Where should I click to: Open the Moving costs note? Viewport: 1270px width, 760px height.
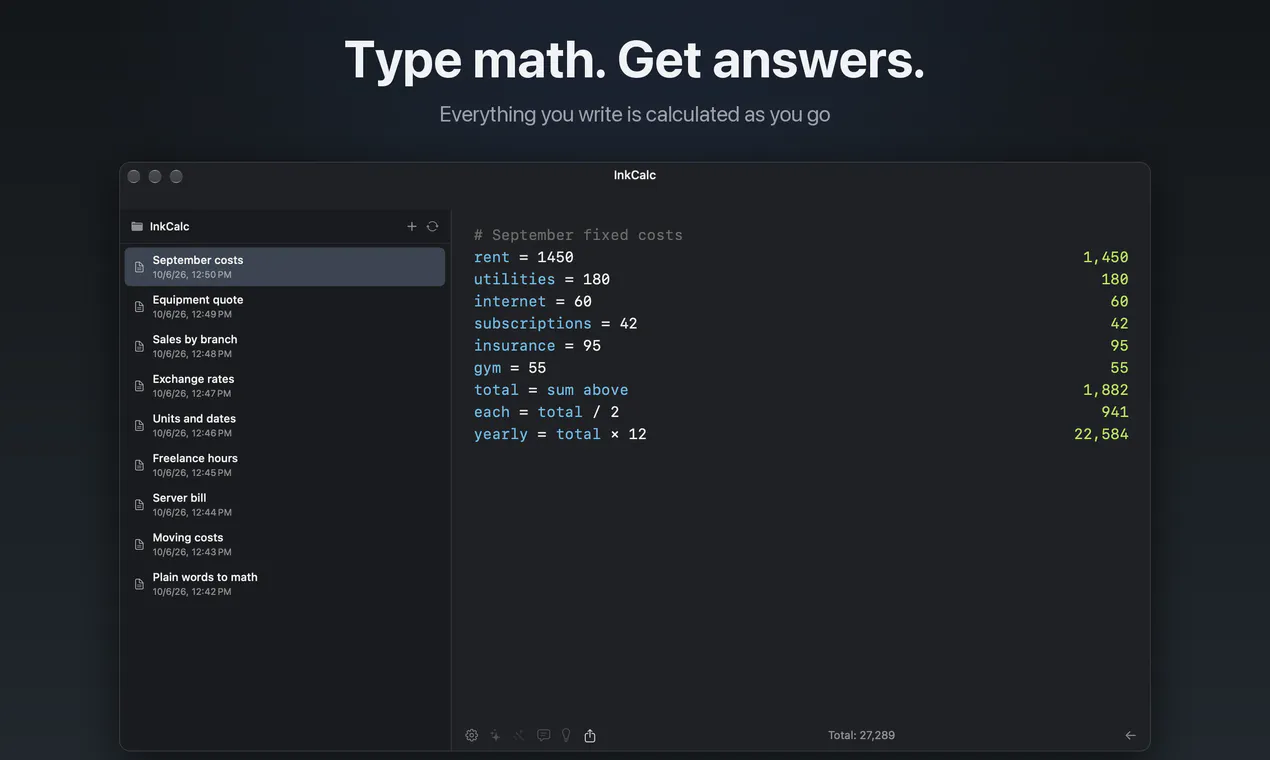tap(285, 544)
